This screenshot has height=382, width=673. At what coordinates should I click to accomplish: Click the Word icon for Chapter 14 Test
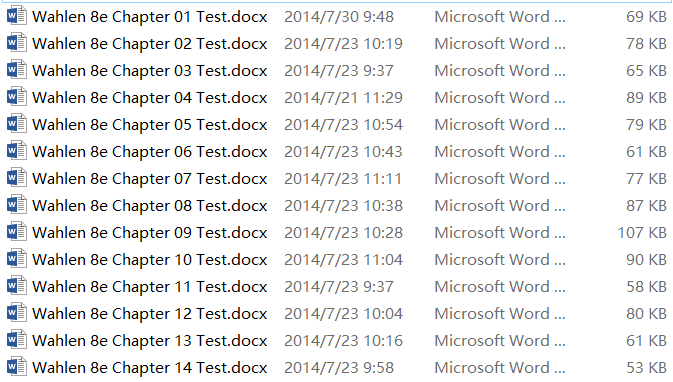pyautogui.click(x=17, y=367)
